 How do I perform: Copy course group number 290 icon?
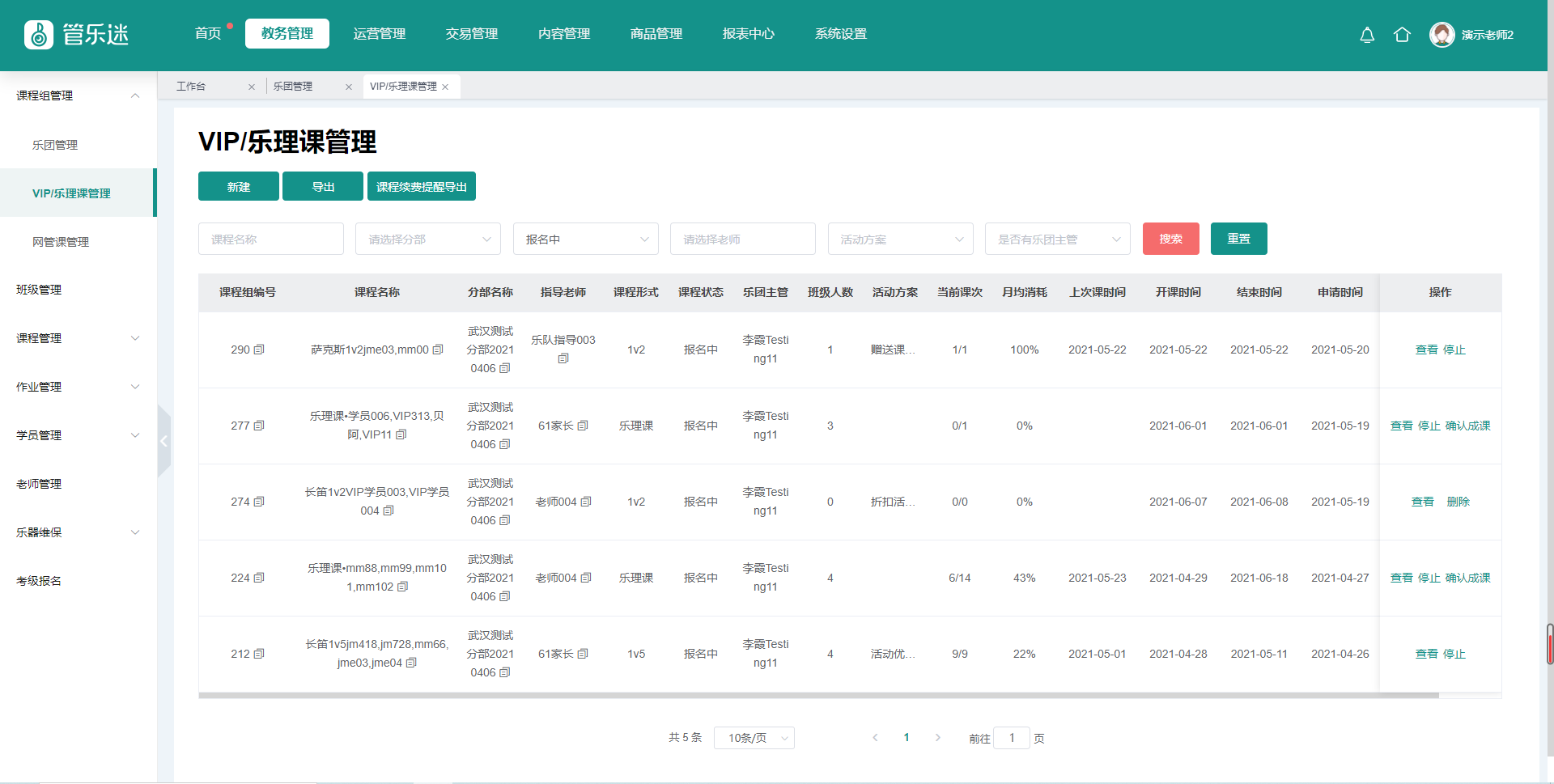click(259, 350)
